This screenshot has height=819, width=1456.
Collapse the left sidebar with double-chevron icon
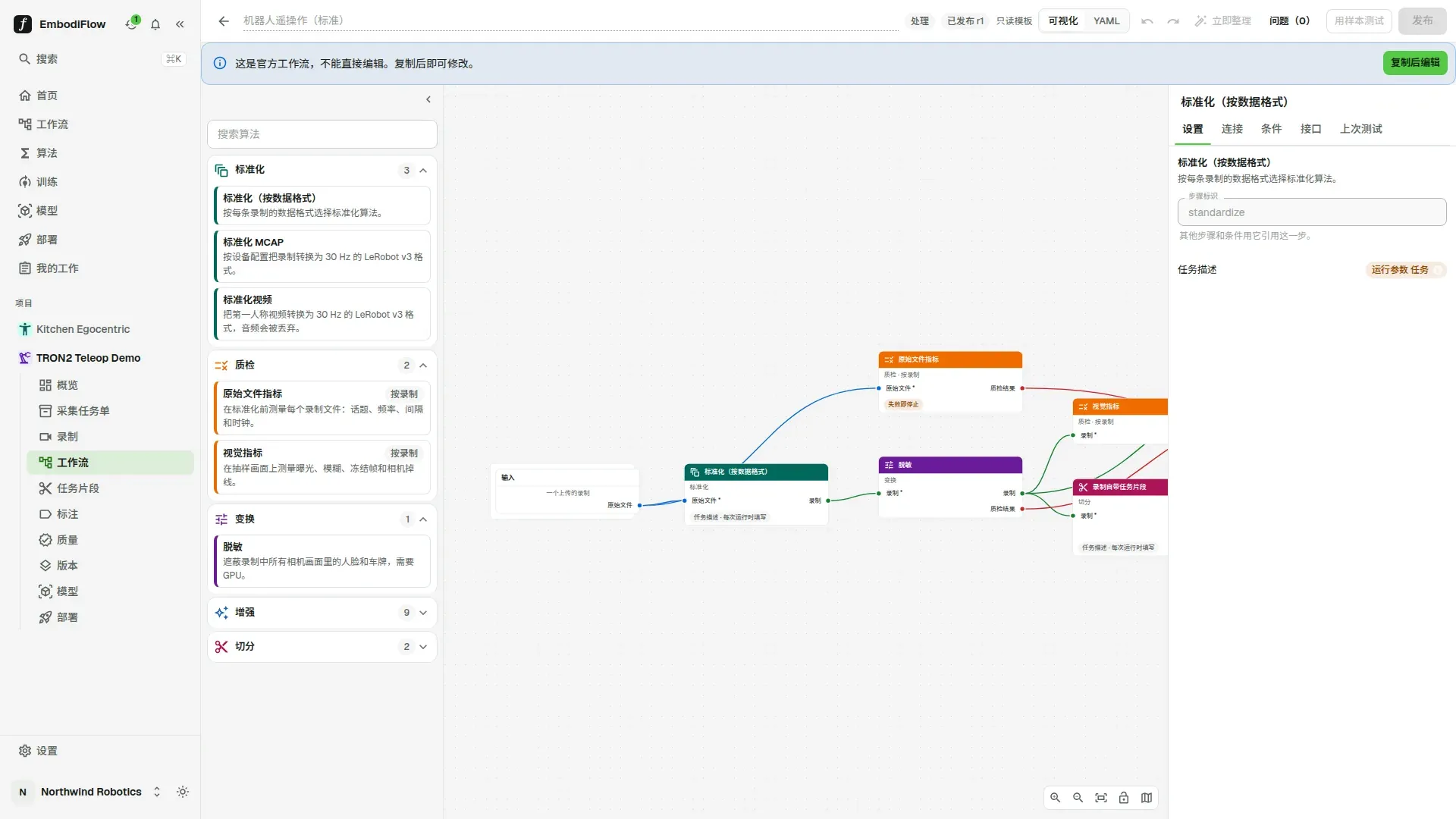coord(180,24)
